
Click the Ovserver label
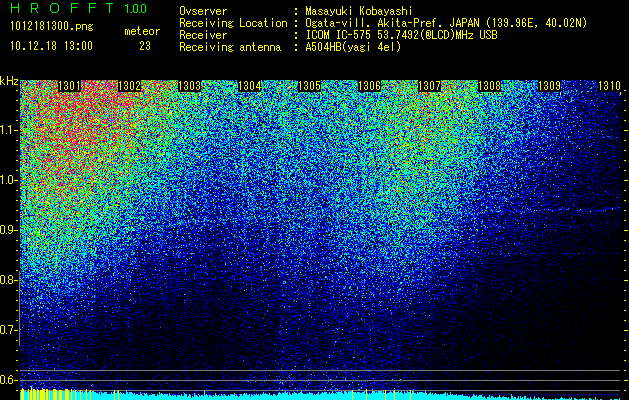203,12
